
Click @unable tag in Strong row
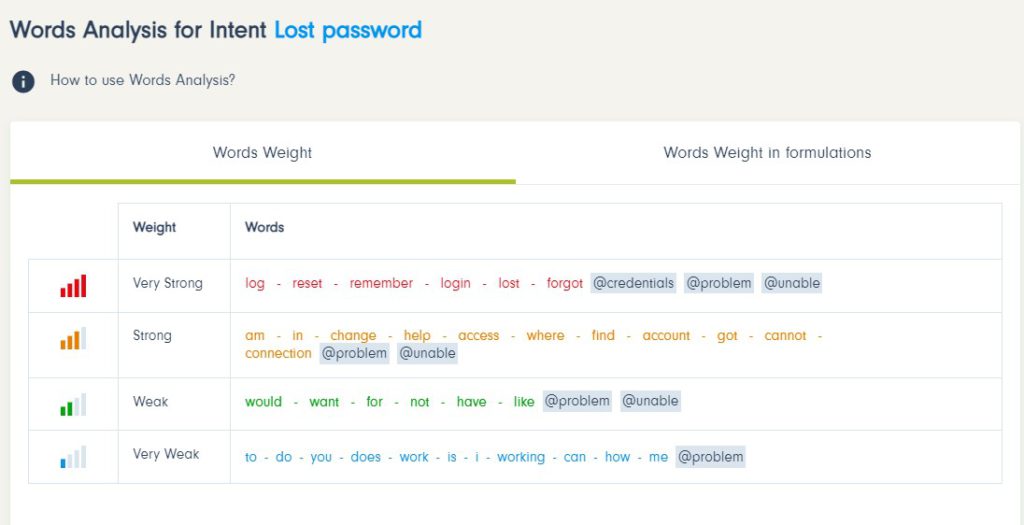point(427,353)
